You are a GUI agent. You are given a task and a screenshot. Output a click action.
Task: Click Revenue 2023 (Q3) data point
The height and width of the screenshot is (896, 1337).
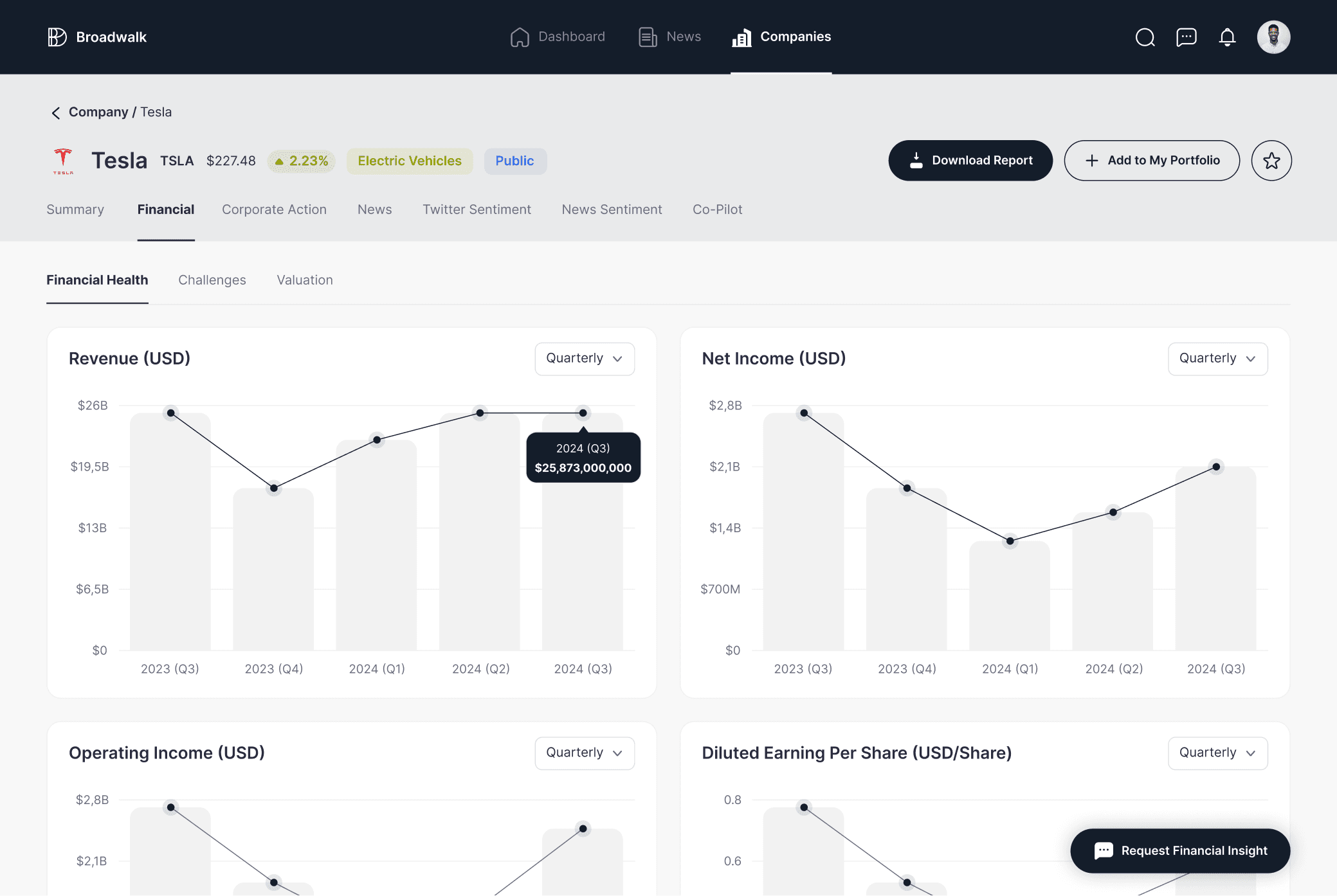coord(170,413)
